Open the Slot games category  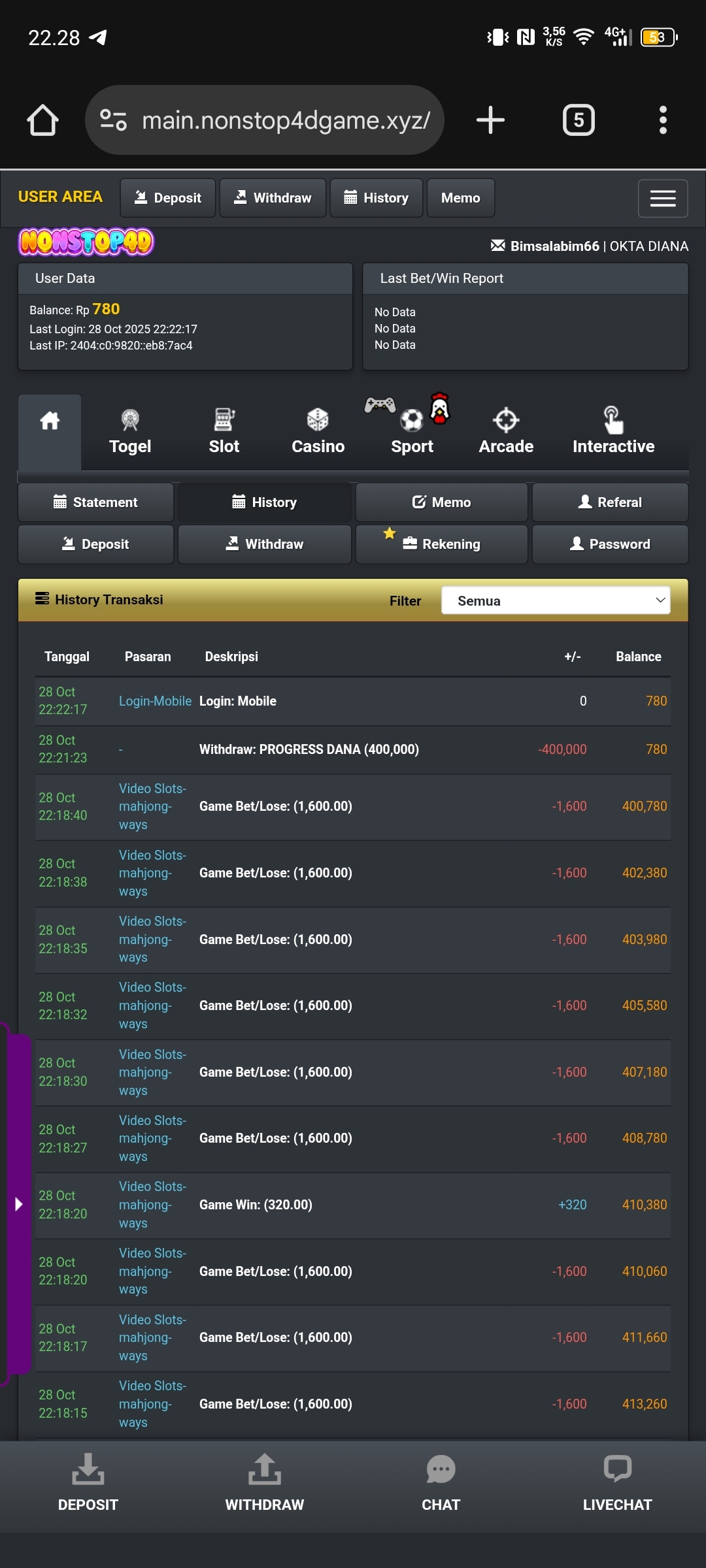224,432
